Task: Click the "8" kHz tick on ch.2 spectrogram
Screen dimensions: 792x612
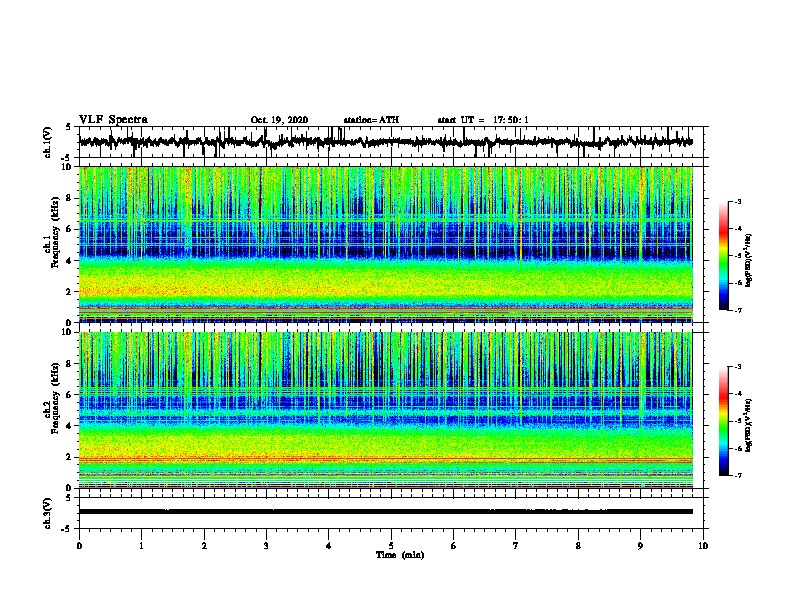Action: [x=70, y=364]
